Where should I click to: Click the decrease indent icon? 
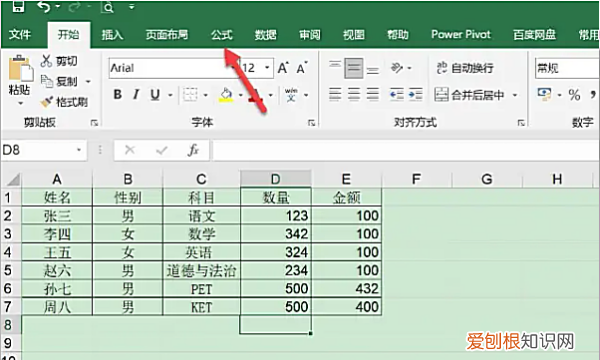396,94
